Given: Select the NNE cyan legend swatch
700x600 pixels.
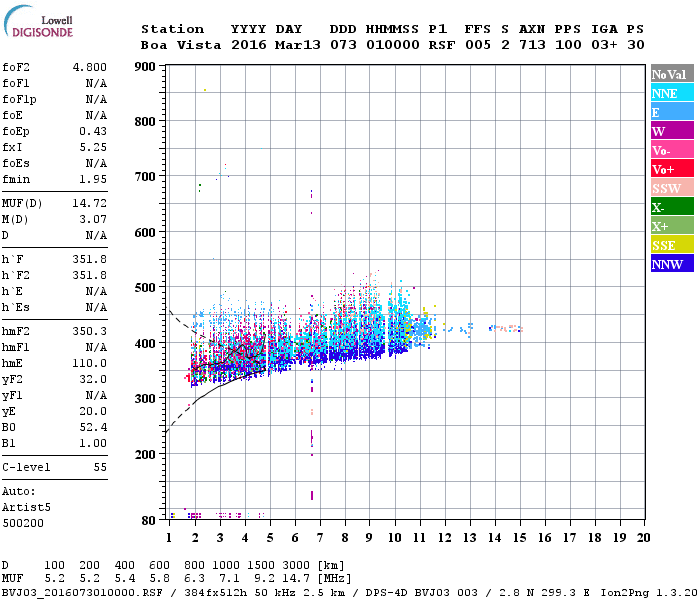Looking at the screenshot, I should coord(672,93).
